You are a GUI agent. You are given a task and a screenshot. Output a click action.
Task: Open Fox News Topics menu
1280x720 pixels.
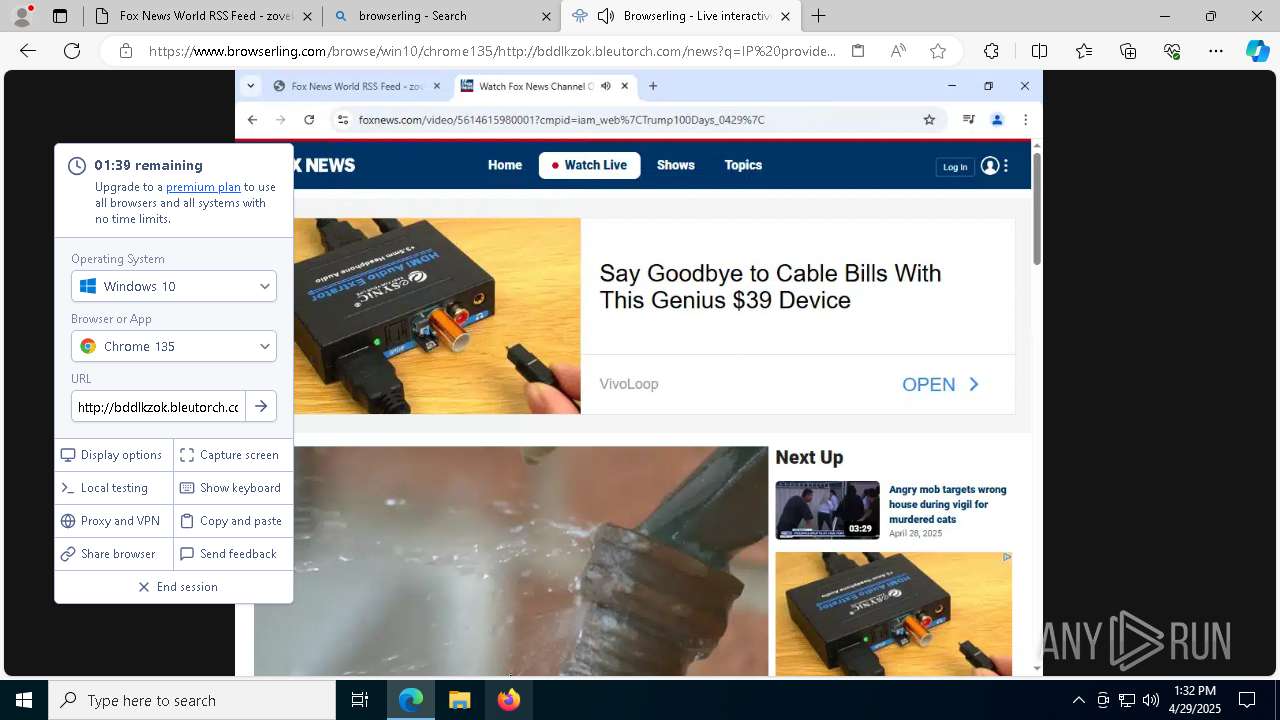[743, 165]
